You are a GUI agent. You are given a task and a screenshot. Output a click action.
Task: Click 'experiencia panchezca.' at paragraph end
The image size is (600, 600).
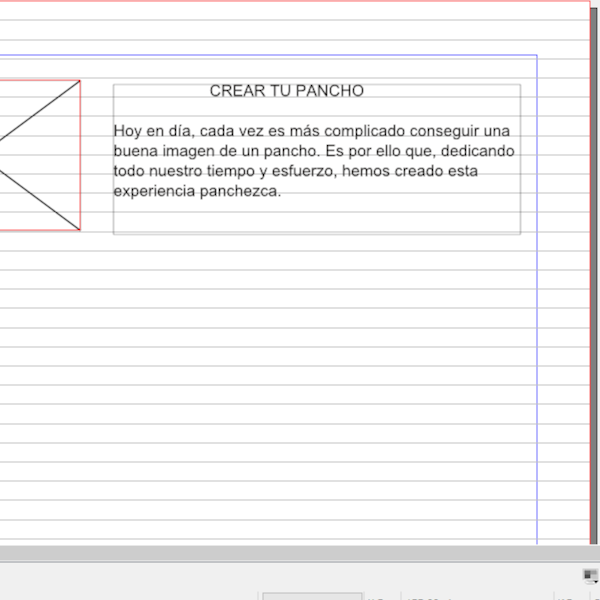[x=197, y=192]
